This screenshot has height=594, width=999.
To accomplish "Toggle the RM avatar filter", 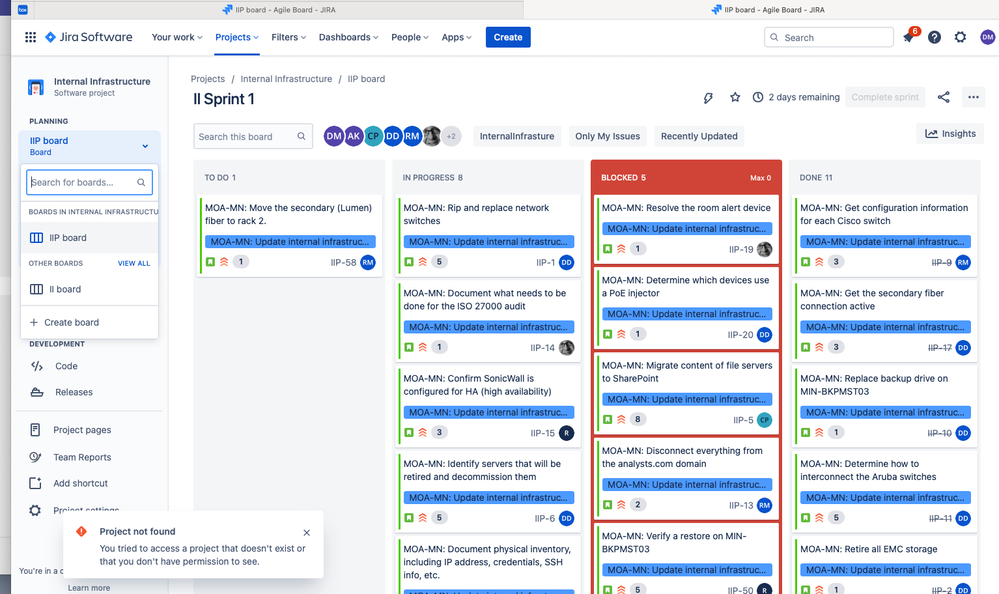I will pos(412,136).
